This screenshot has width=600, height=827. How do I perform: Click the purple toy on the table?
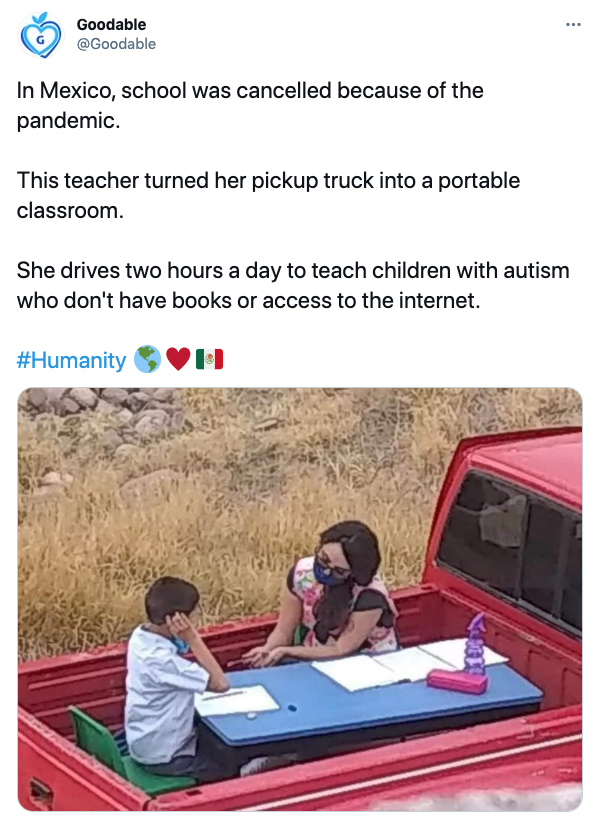pos(475,644)
